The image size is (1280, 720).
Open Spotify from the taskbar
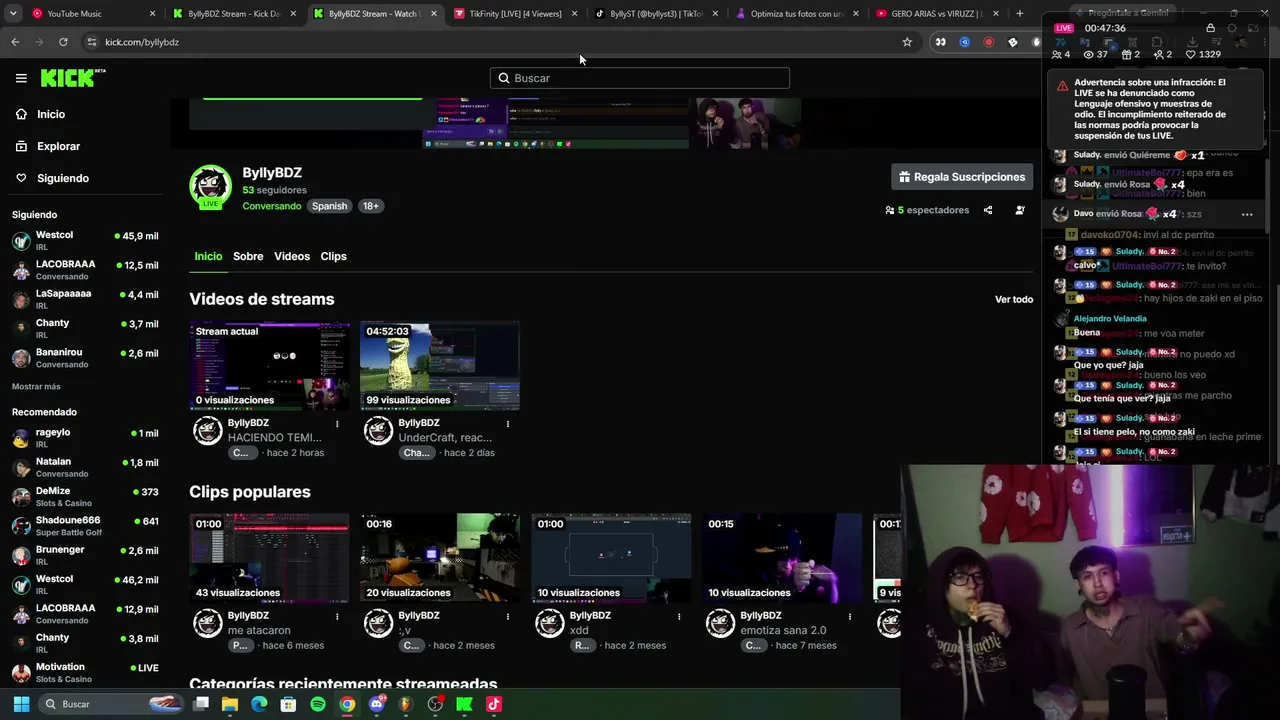tap(318, 704)
